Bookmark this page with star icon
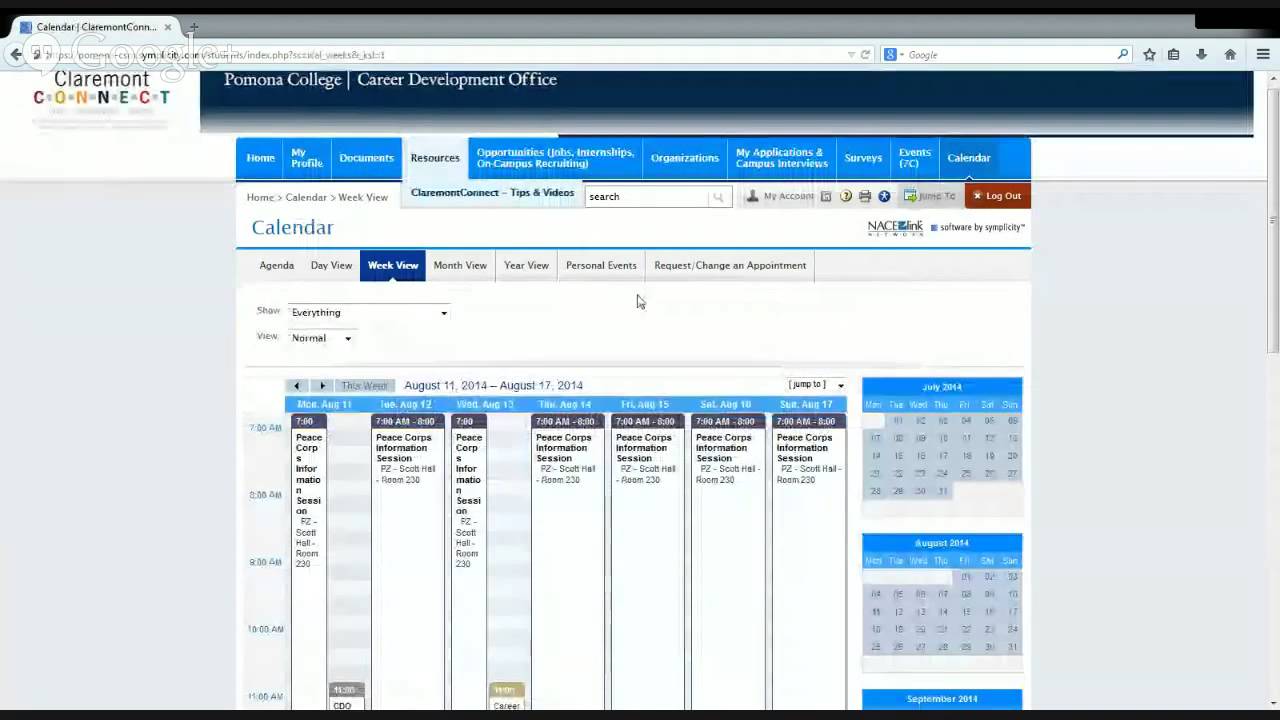Screen dimensions: 1280x720 click(1149, 55)
